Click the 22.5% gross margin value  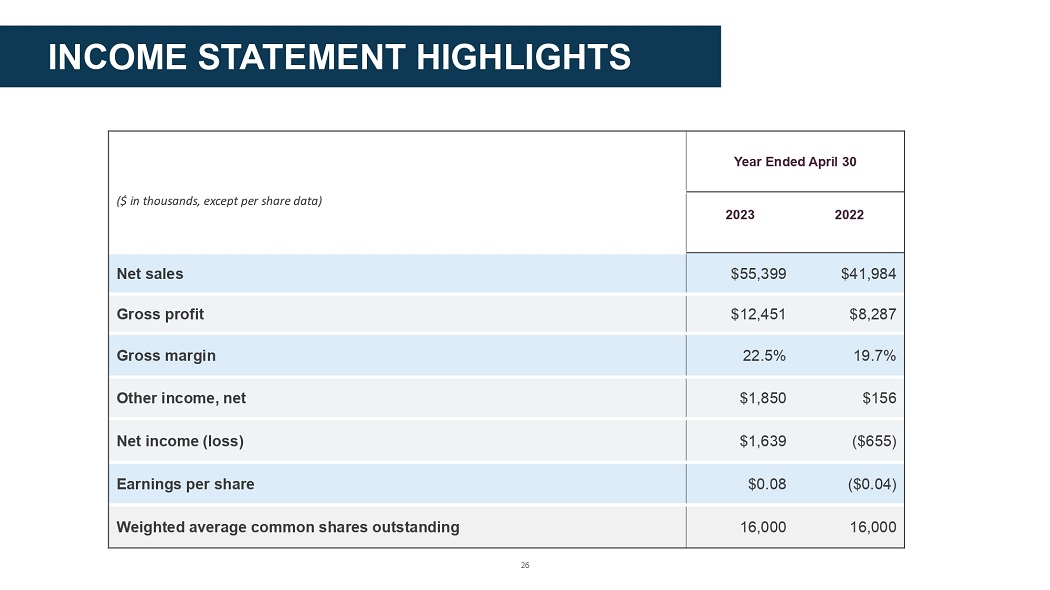pyautogui.click(x=764, y=355)
